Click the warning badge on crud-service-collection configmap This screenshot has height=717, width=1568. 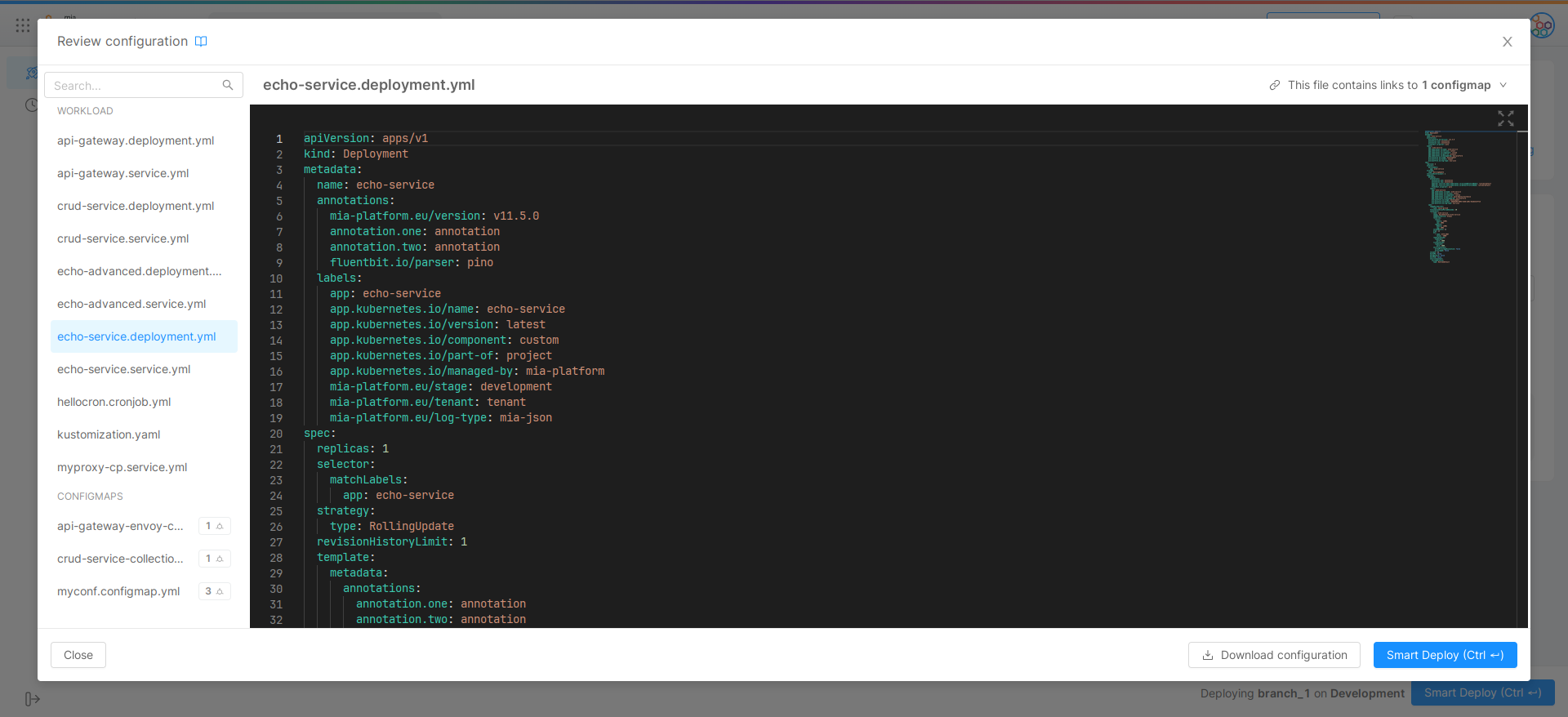pyautogui.click(x=215, y=559)
